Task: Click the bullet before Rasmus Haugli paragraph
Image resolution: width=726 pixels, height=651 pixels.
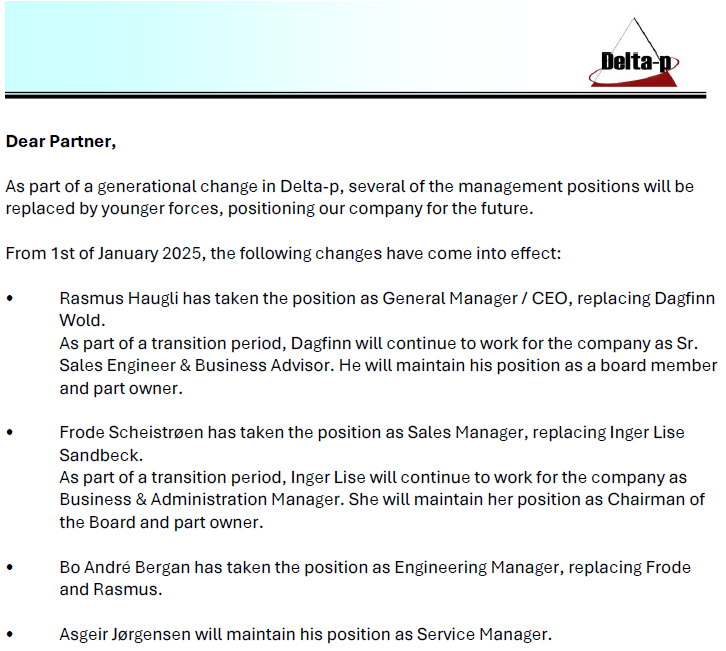Action: (10, 299)
